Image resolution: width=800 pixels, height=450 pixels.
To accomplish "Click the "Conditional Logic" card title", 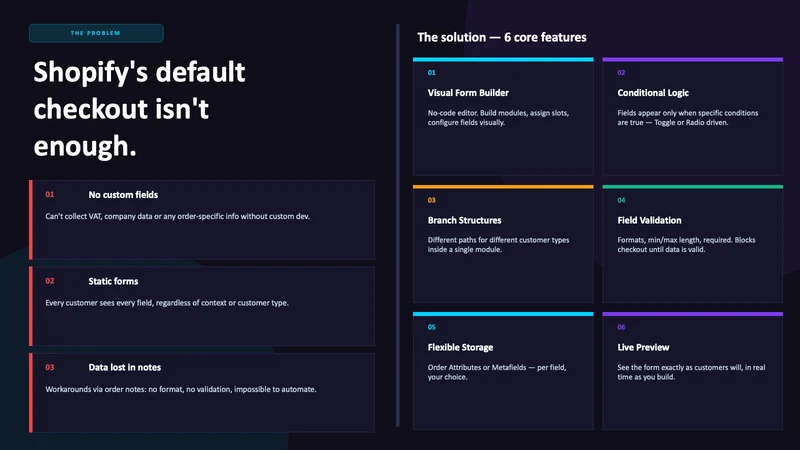I will click(x=653, y=93).
